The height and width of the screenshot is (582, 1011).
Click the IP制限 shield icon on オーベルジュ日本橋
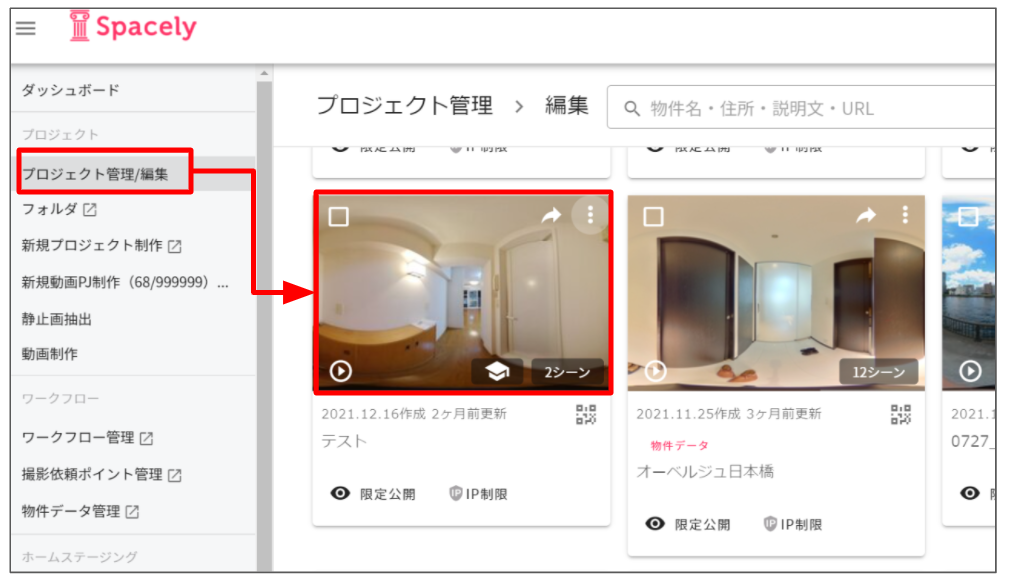point(770,524)
